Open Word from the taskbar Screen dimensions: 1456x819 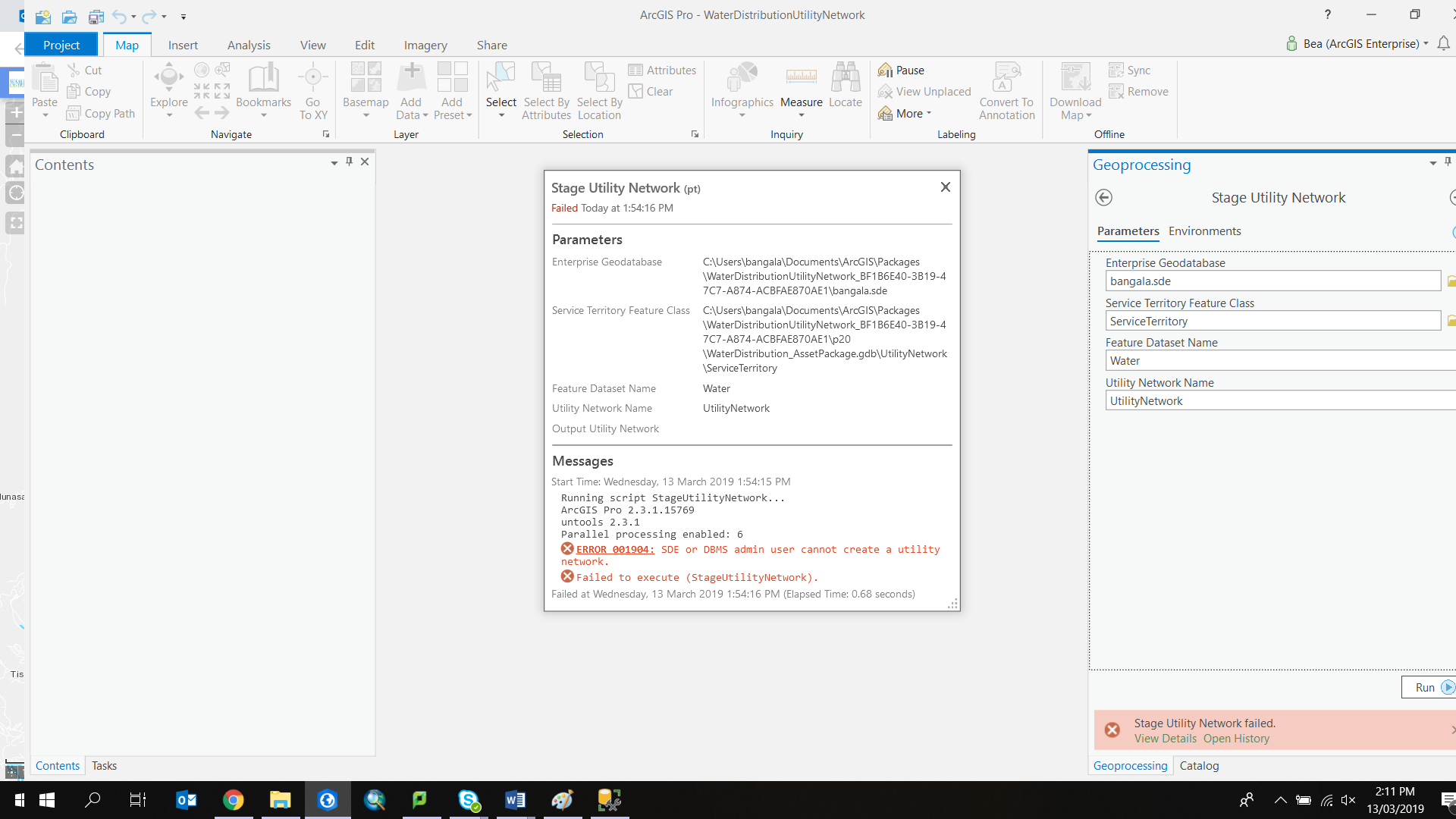515,800
